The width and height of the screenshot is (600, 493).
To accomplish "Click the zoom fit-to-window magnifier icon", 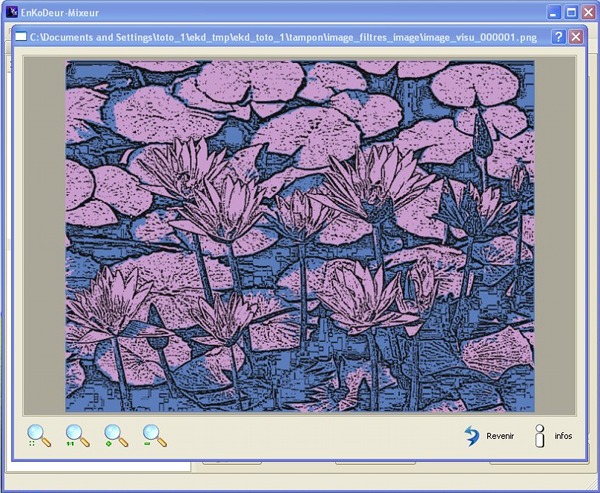I will tap(39, 436).
